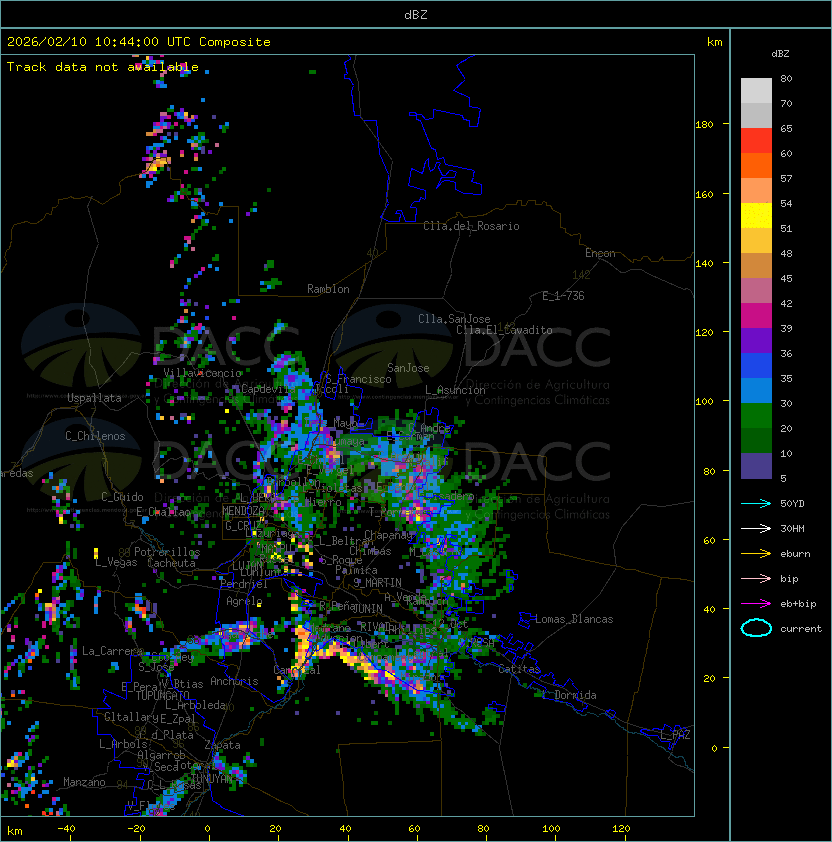Click the 'C_Guido' map label
This screenshot has height=842, width=832.
click(122, 497)
